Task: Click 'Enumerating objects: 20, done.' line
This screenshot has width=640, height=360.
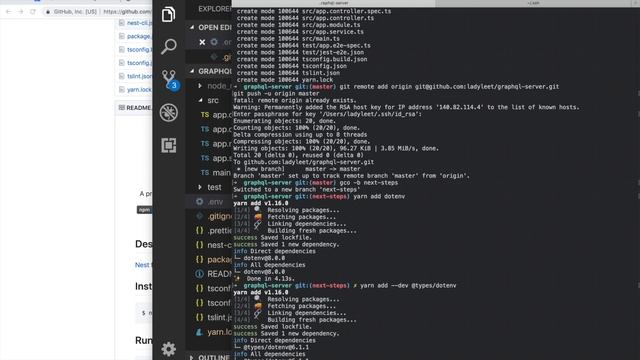Action: pyautogui.click(x=284, y=121)
